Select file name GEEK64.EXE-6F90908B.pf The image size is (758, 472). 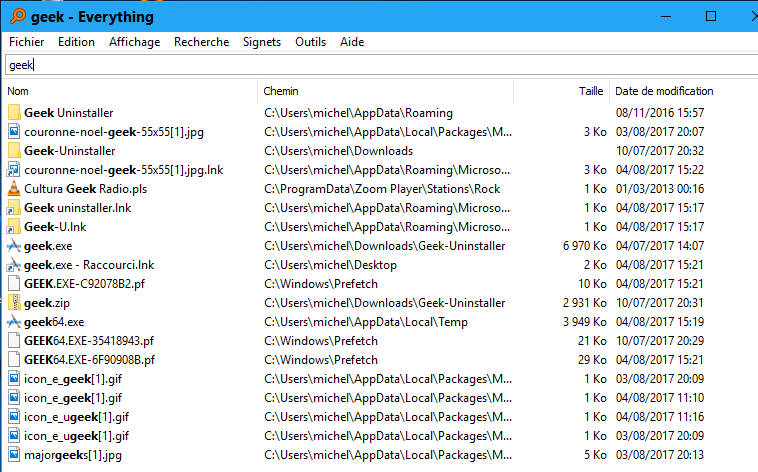point(89,360)
